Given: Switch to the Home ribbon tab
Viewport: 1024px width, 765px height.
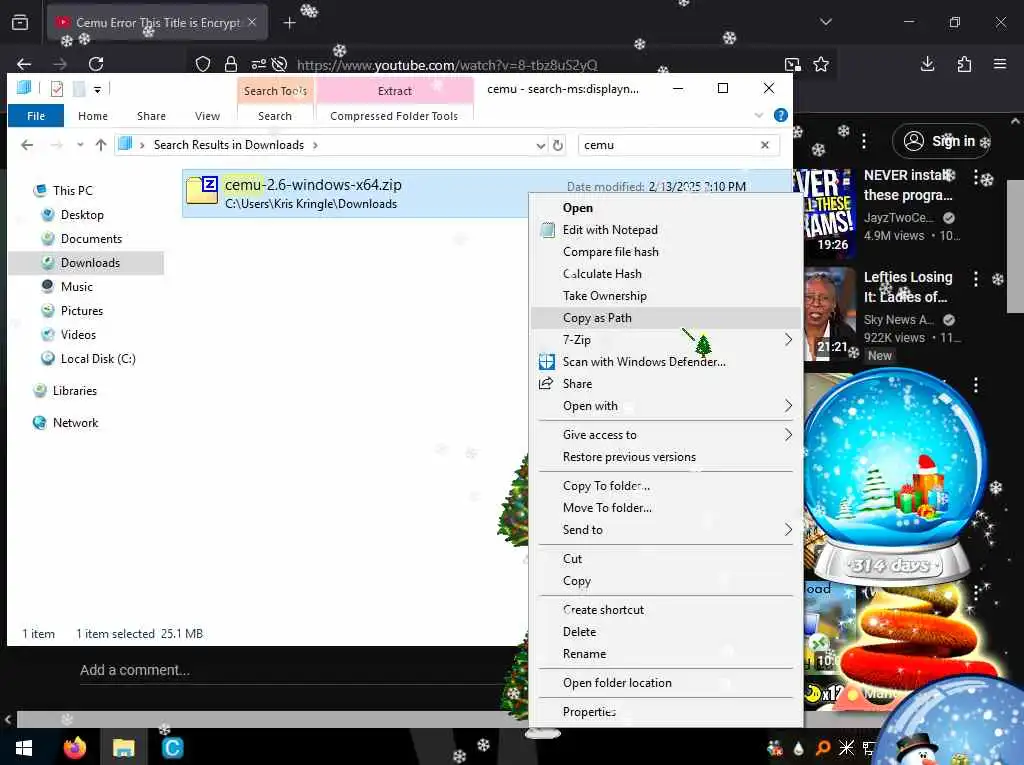Looking at the screenshot, I should (x=93, y=116).
